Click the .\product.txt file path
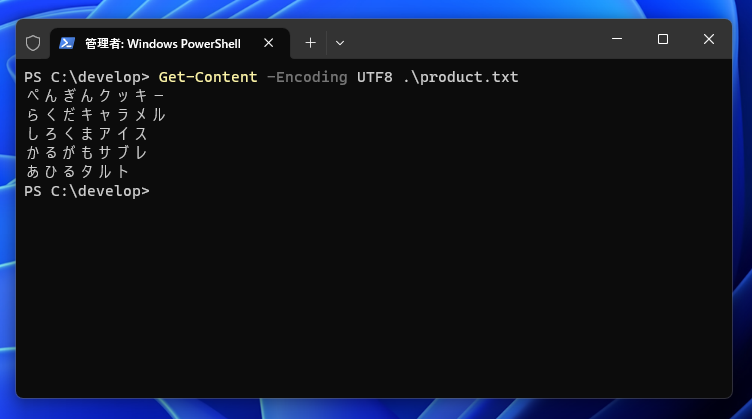 click(461, 77)
